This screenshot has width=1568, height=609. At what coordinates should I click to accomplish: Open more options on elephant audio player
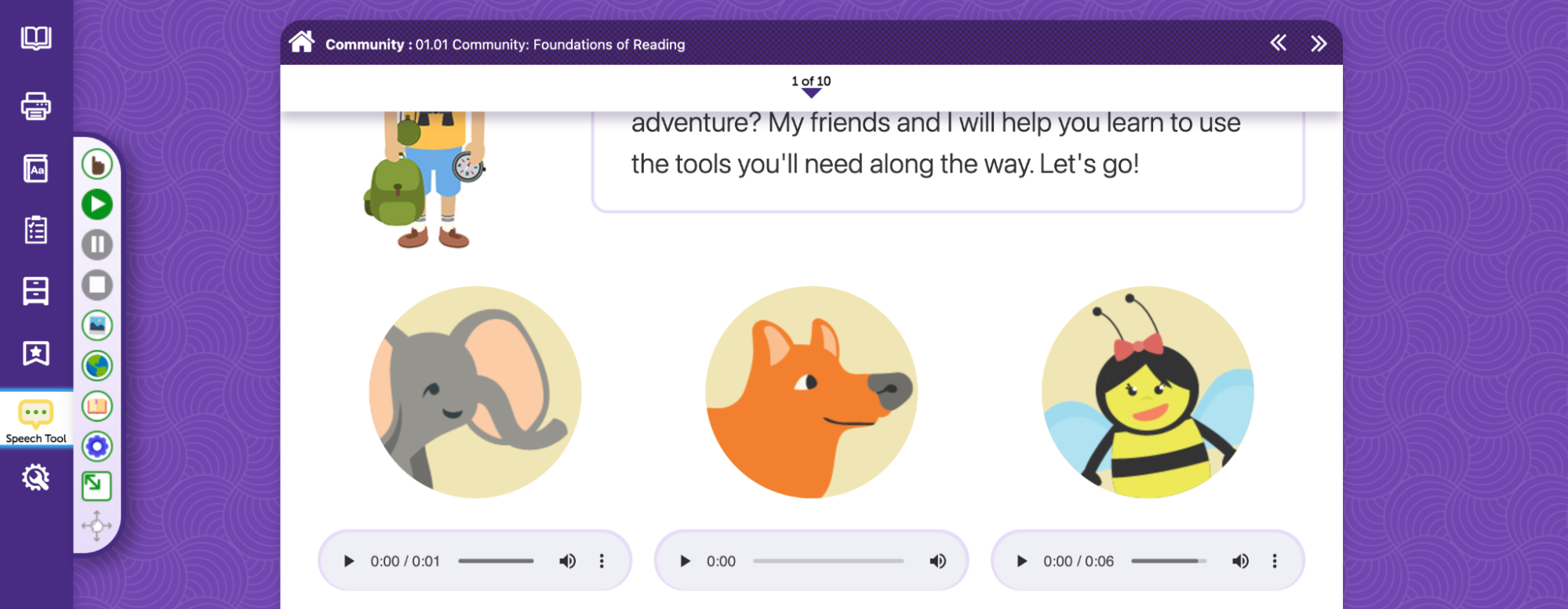pos(602,561)
